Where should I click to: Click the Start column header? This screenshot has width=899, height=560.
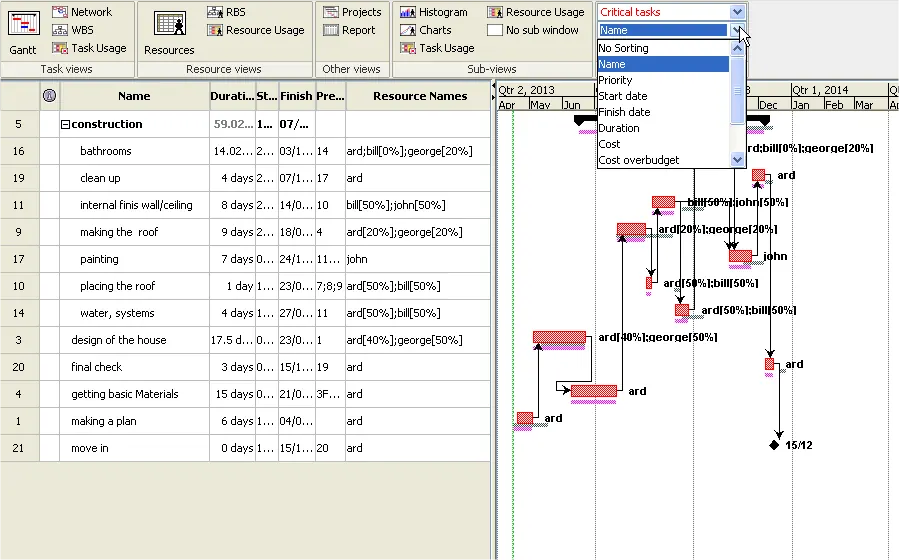pyautogui.click(x=267, y=96)
